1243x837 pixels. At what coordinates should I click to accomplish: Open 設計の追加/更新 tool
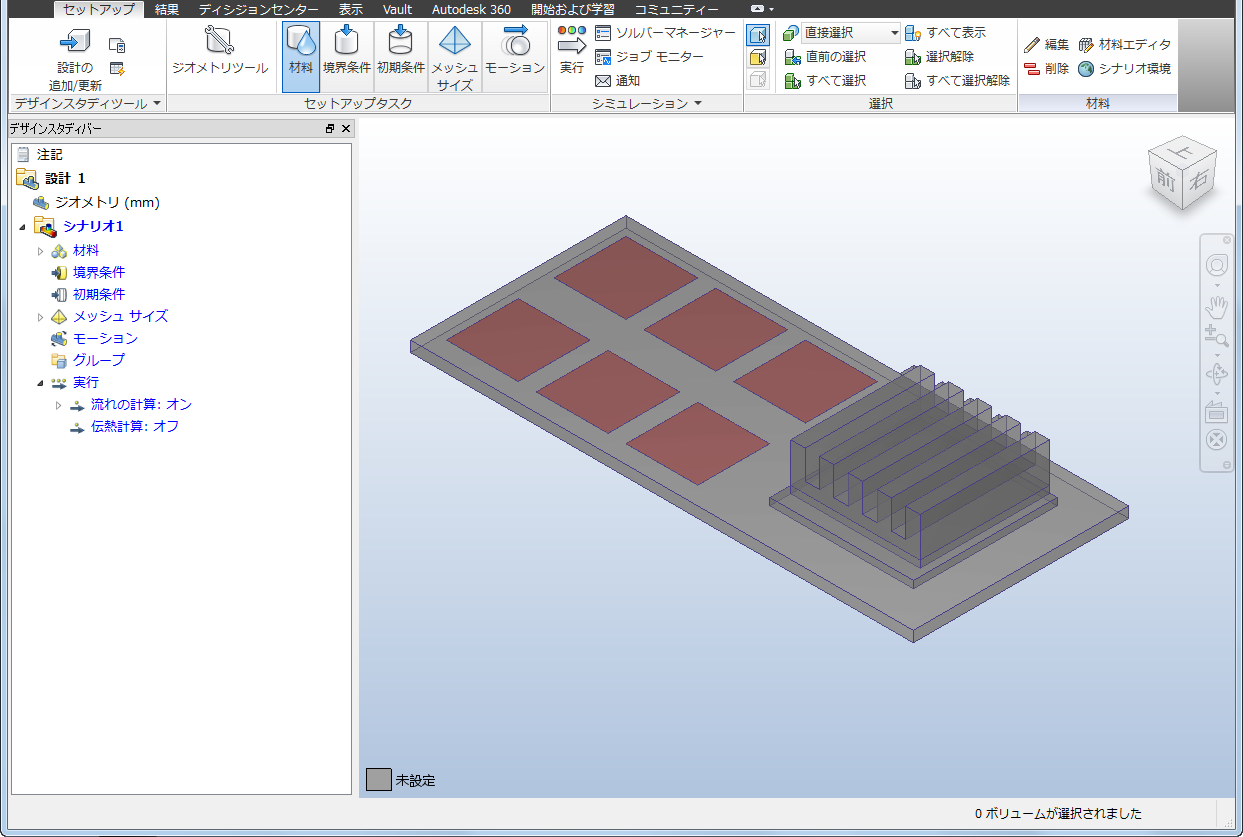coord(75,59)
